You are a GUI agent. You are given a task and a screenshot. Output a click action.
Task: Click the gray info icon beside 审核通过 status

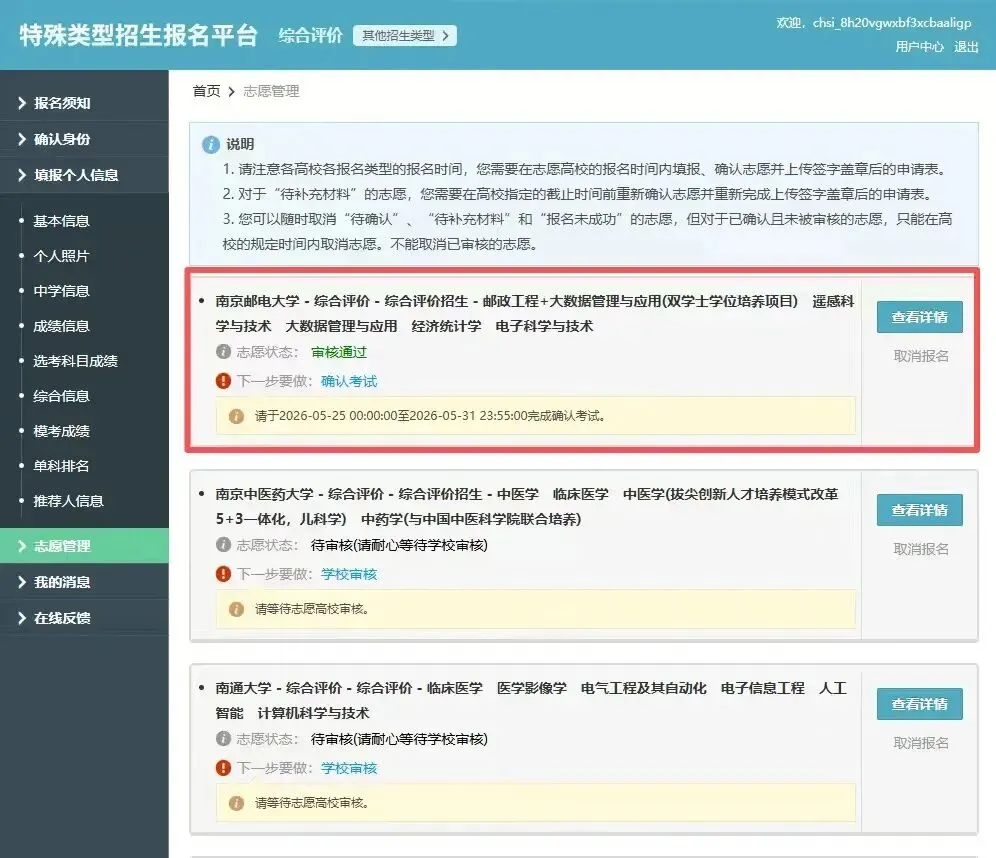(x=224, y=351)
